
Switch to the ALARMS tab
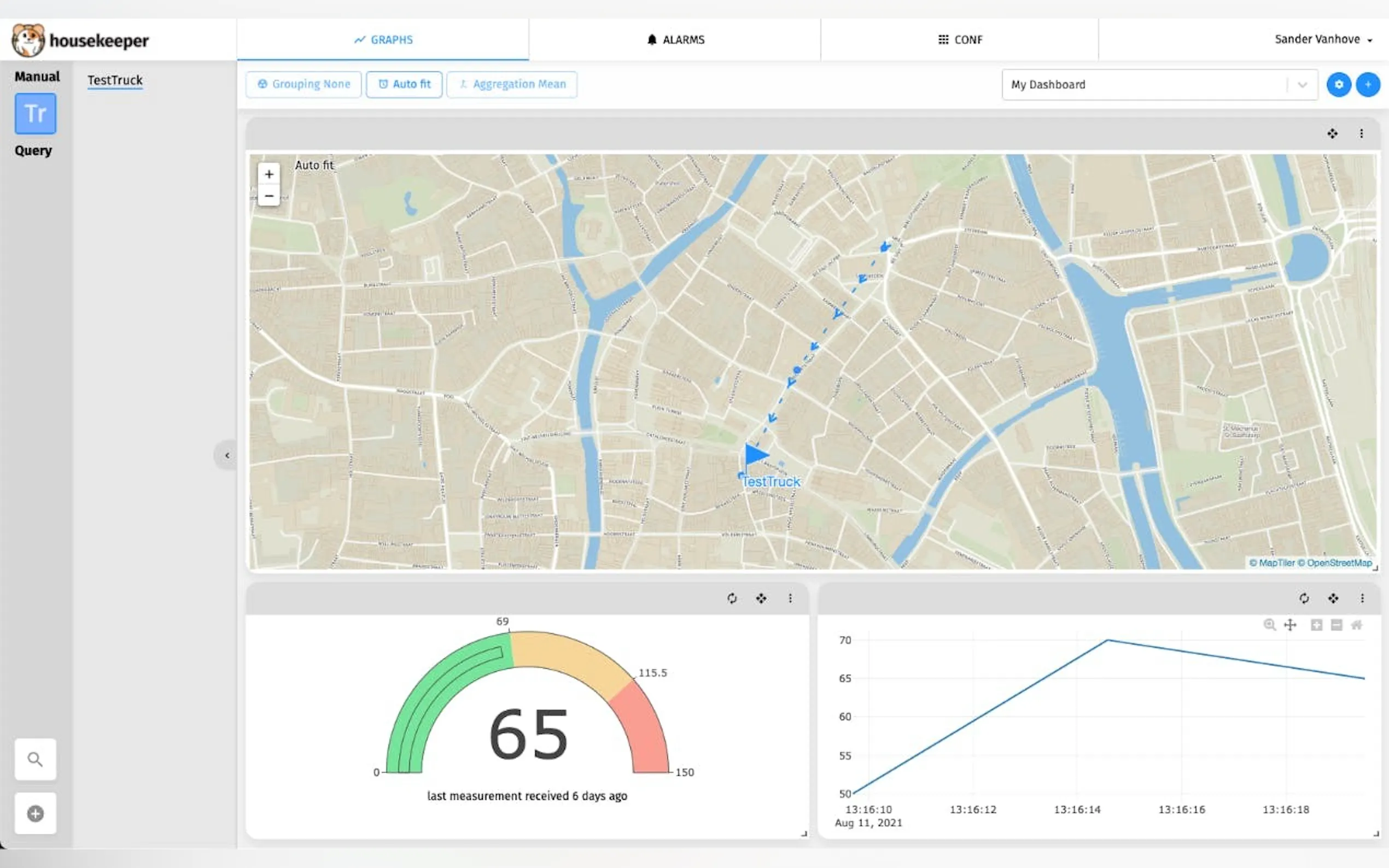coord(675,39)
